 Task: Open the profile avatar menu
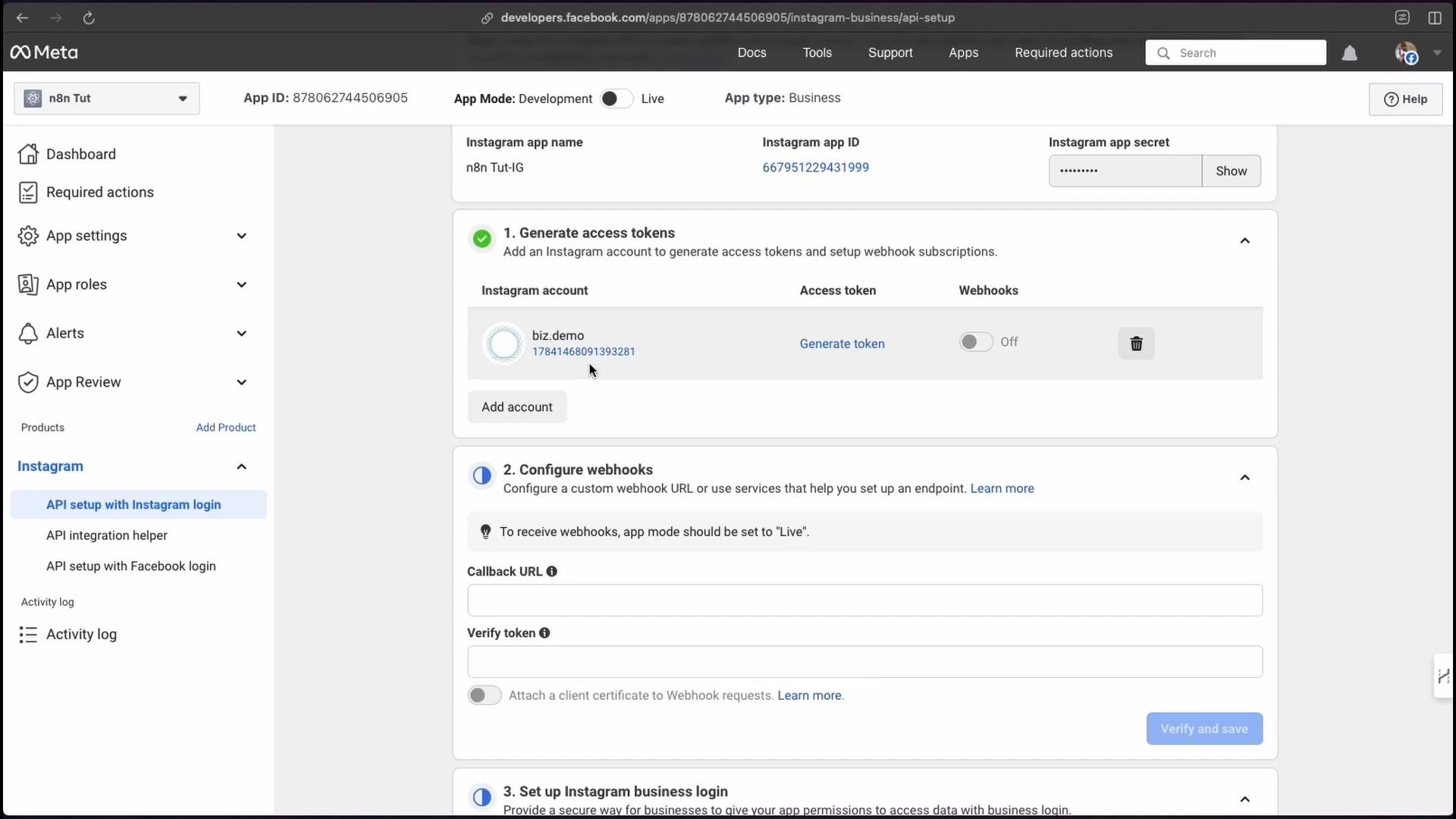coord(1406,53)
